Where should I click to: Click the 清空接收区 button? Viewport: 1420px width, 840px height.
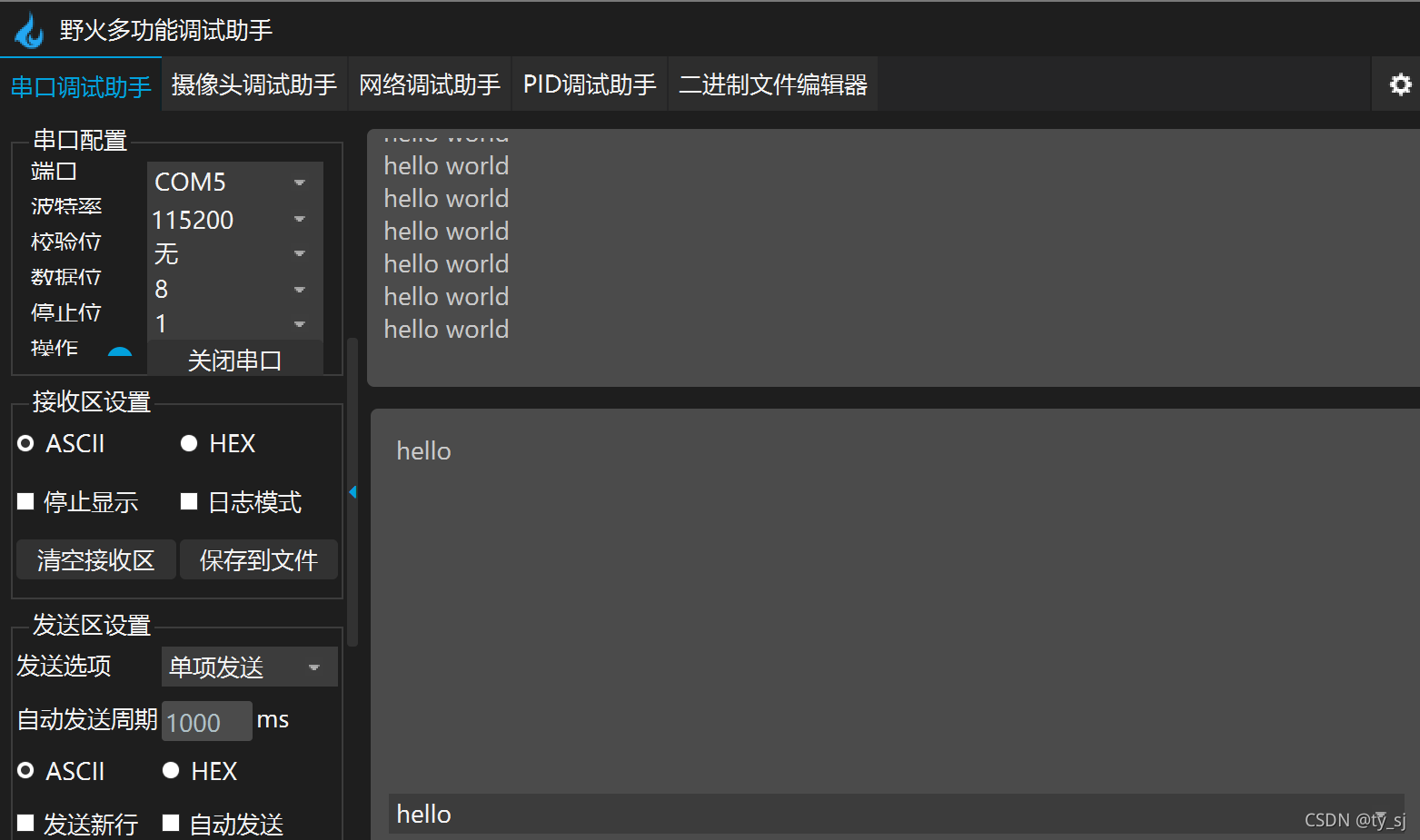(96, 560)
